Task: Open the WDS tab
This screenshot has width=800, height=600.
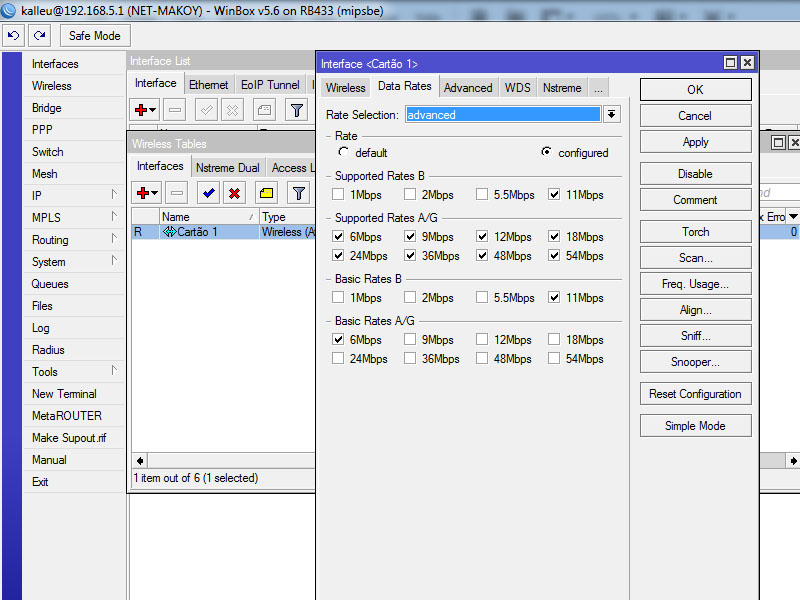Action: [x=517, y=88]
